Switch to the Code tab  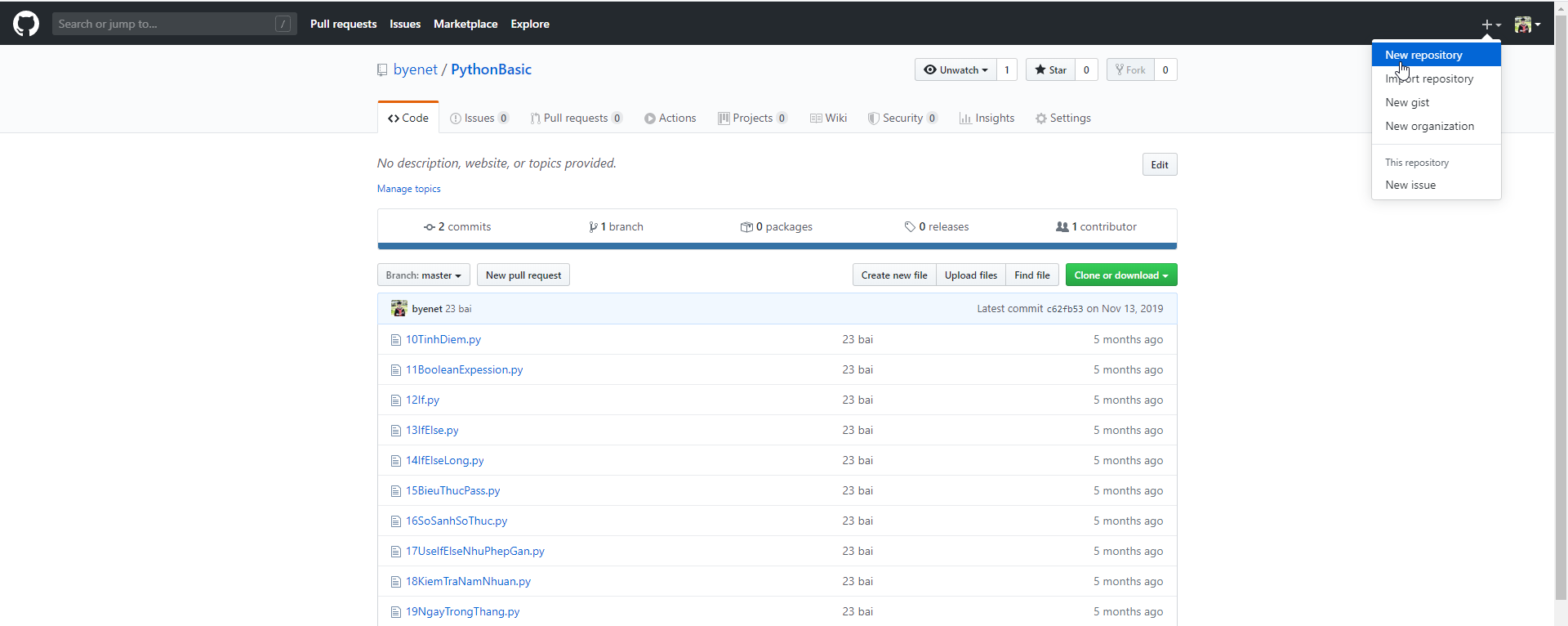coord(408,118)
